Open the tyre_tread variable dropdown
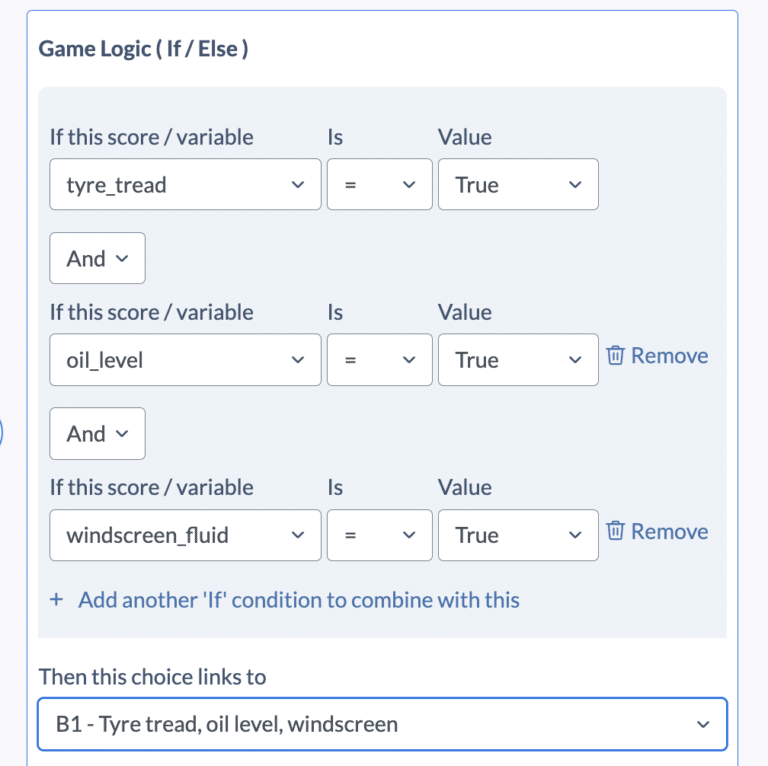The image size is (768, 766). 185,184
